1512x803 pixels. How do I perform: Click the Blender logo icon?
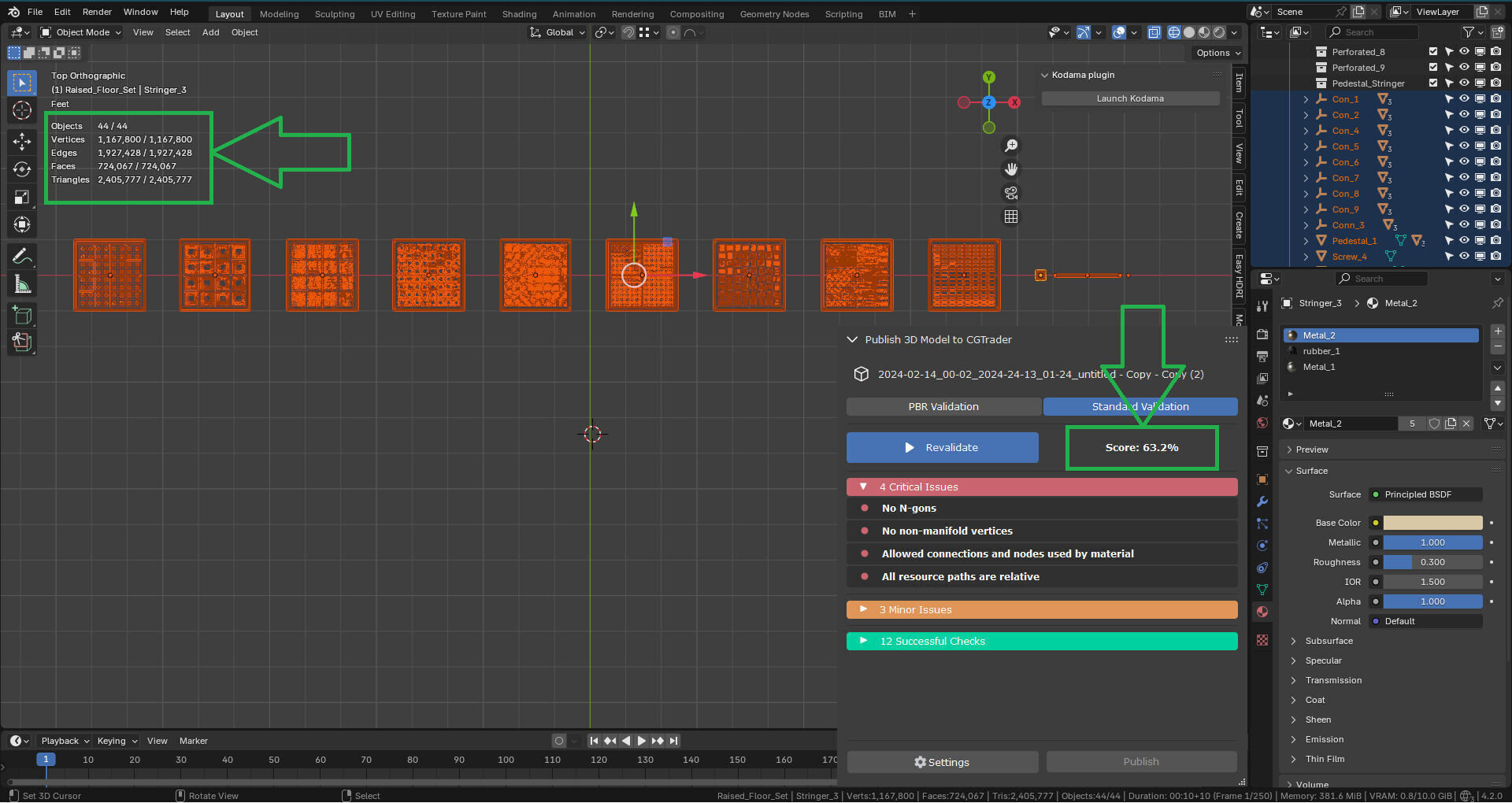(13, 12)
